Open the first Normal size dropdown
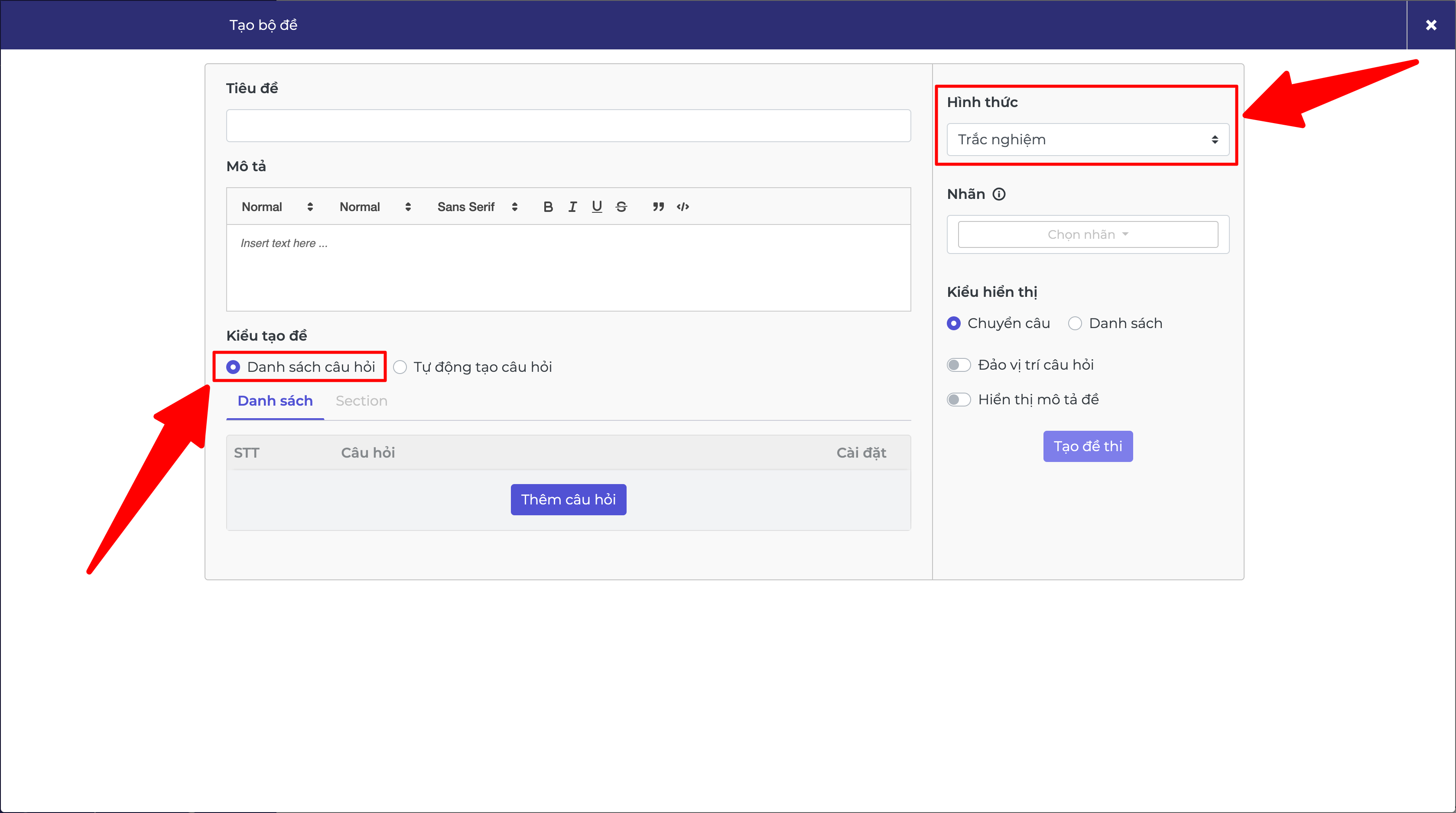 click(277, 207)
